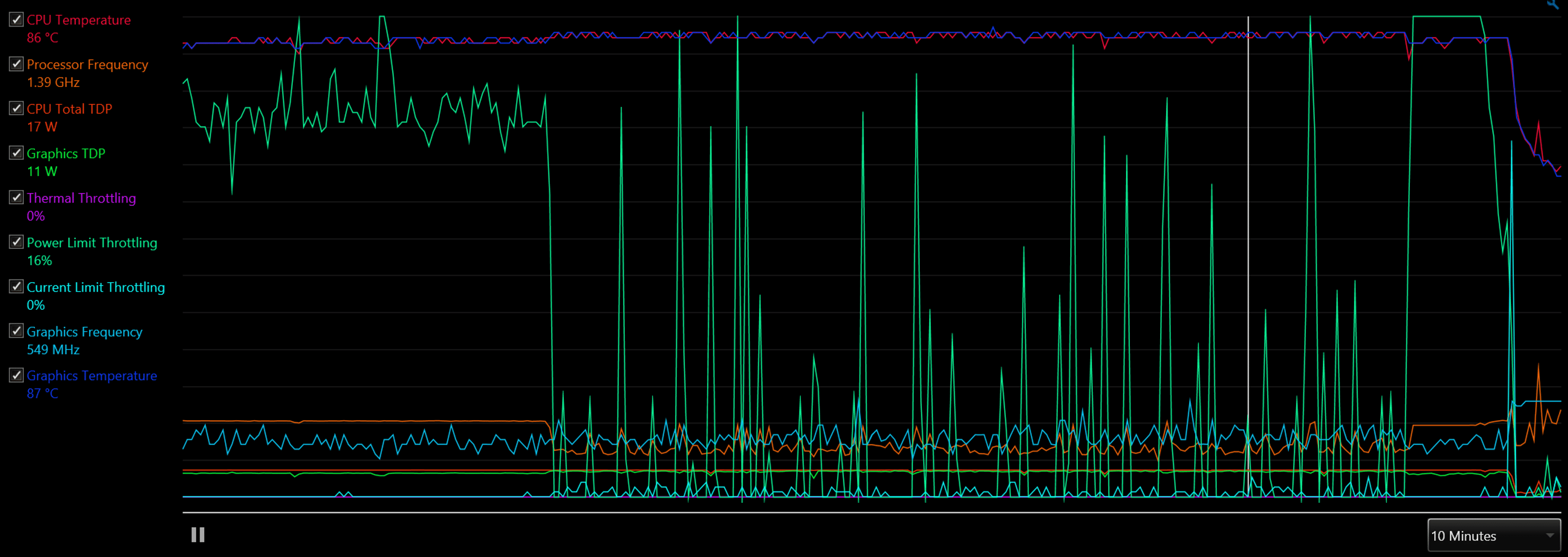Toggle the Current Limit Throttling checkbox

pos(16,286)
